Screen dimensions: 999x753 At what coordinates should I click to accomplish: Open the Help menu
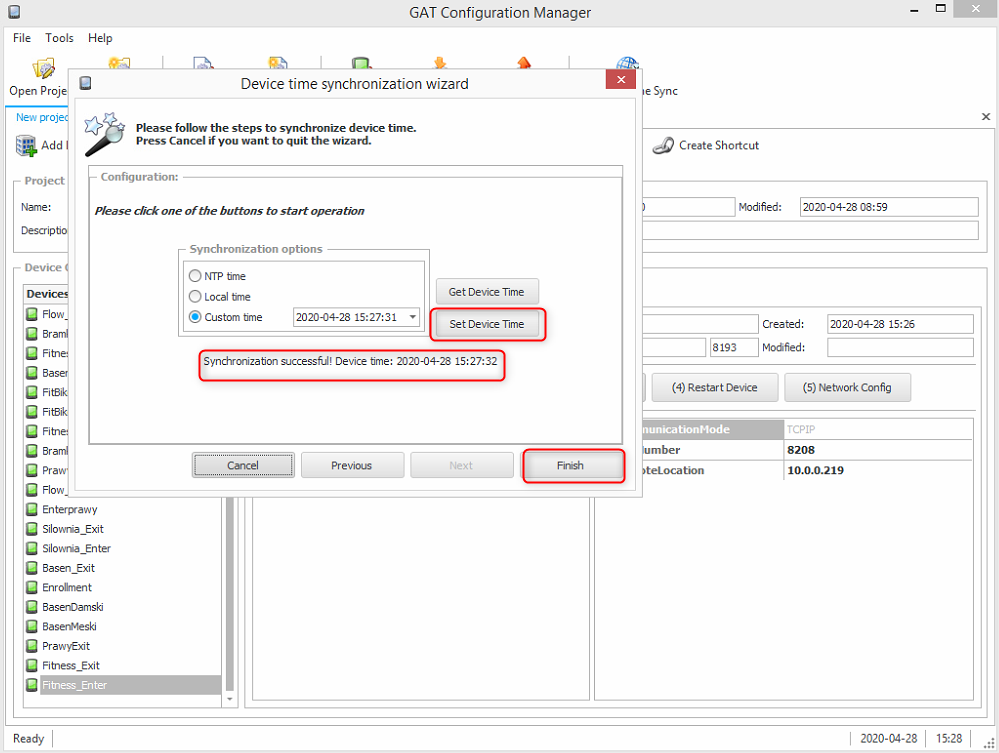click(x=100, y=38)
